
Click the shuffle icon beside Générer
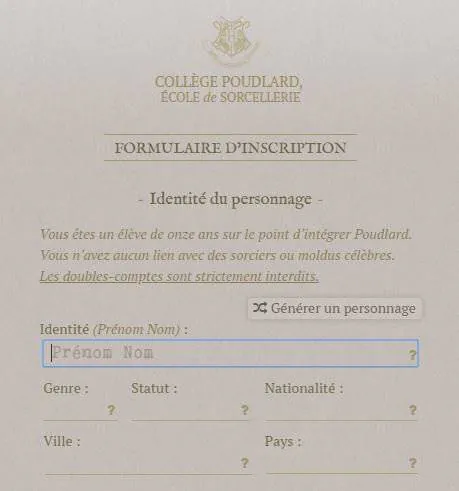point(260,308)
